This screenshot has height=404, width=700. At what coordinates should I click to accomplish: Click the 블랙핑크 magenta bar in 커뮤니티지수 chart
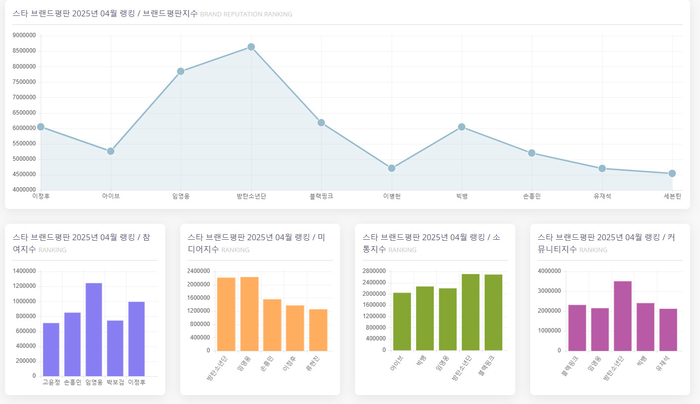click(577, 328)
